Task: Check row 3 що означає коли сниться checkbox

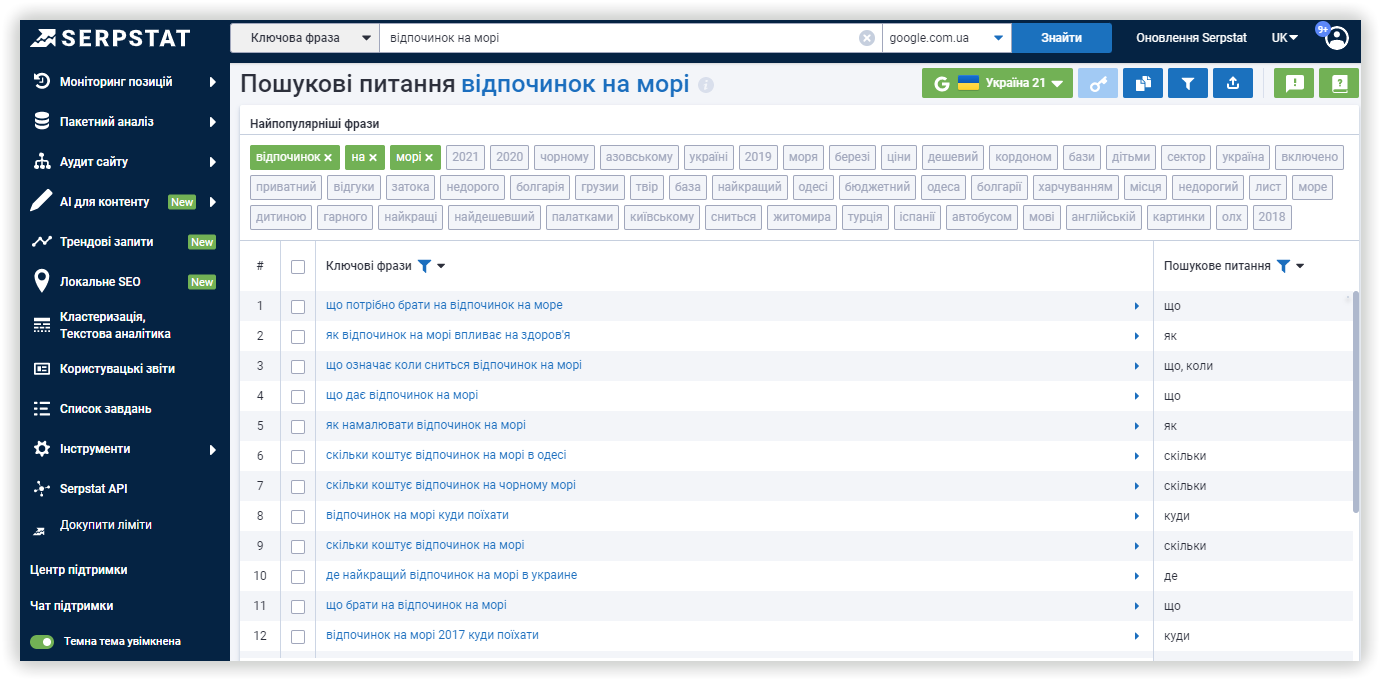Action: (x=298, y=366)
